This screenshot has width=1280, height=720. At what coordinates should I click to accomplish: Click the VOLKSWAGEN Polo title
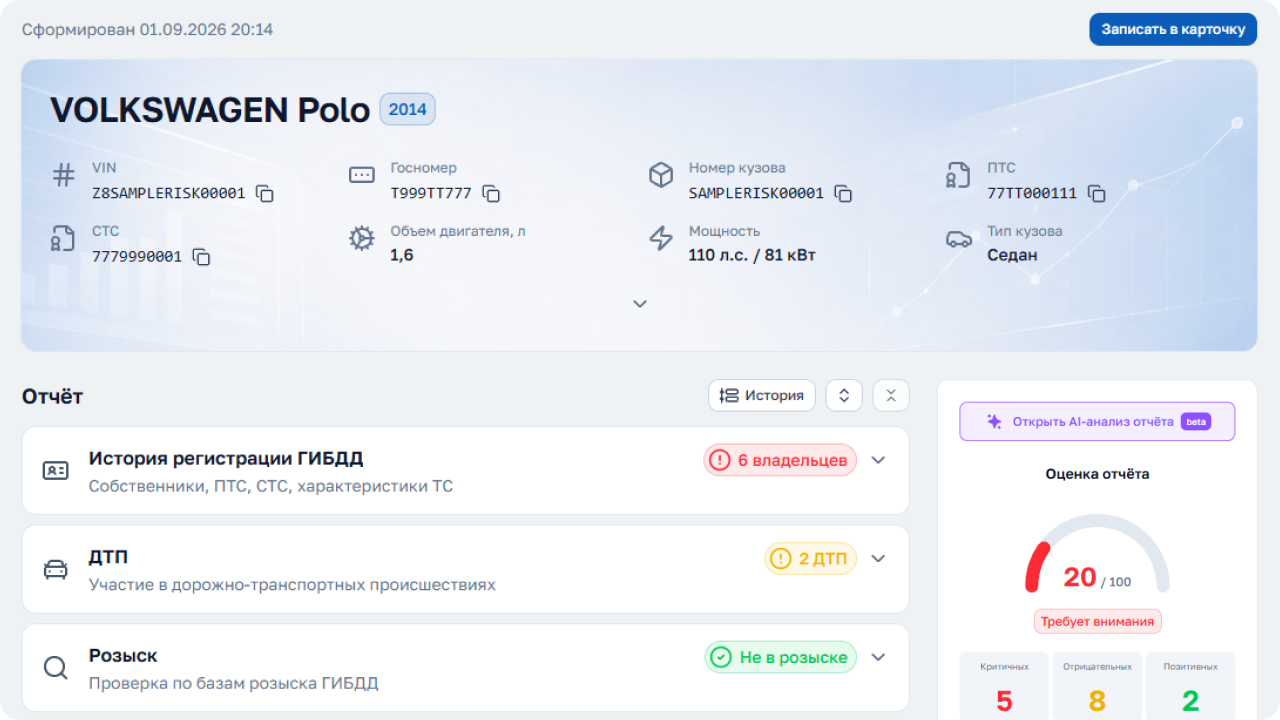(210, 110)
